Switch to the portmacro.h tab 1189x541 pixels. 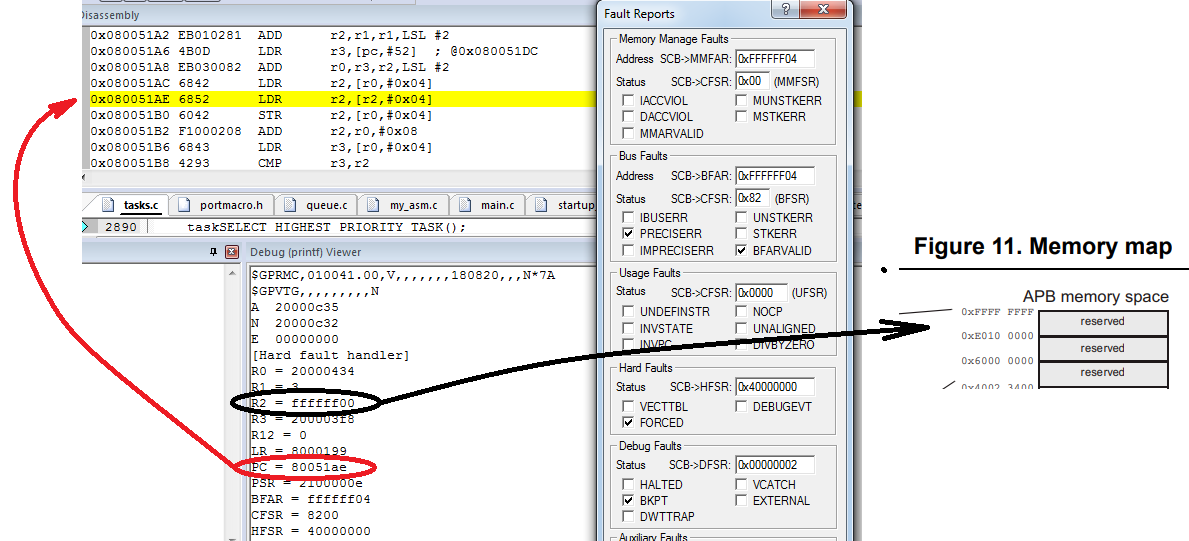(x=221, y=205)
